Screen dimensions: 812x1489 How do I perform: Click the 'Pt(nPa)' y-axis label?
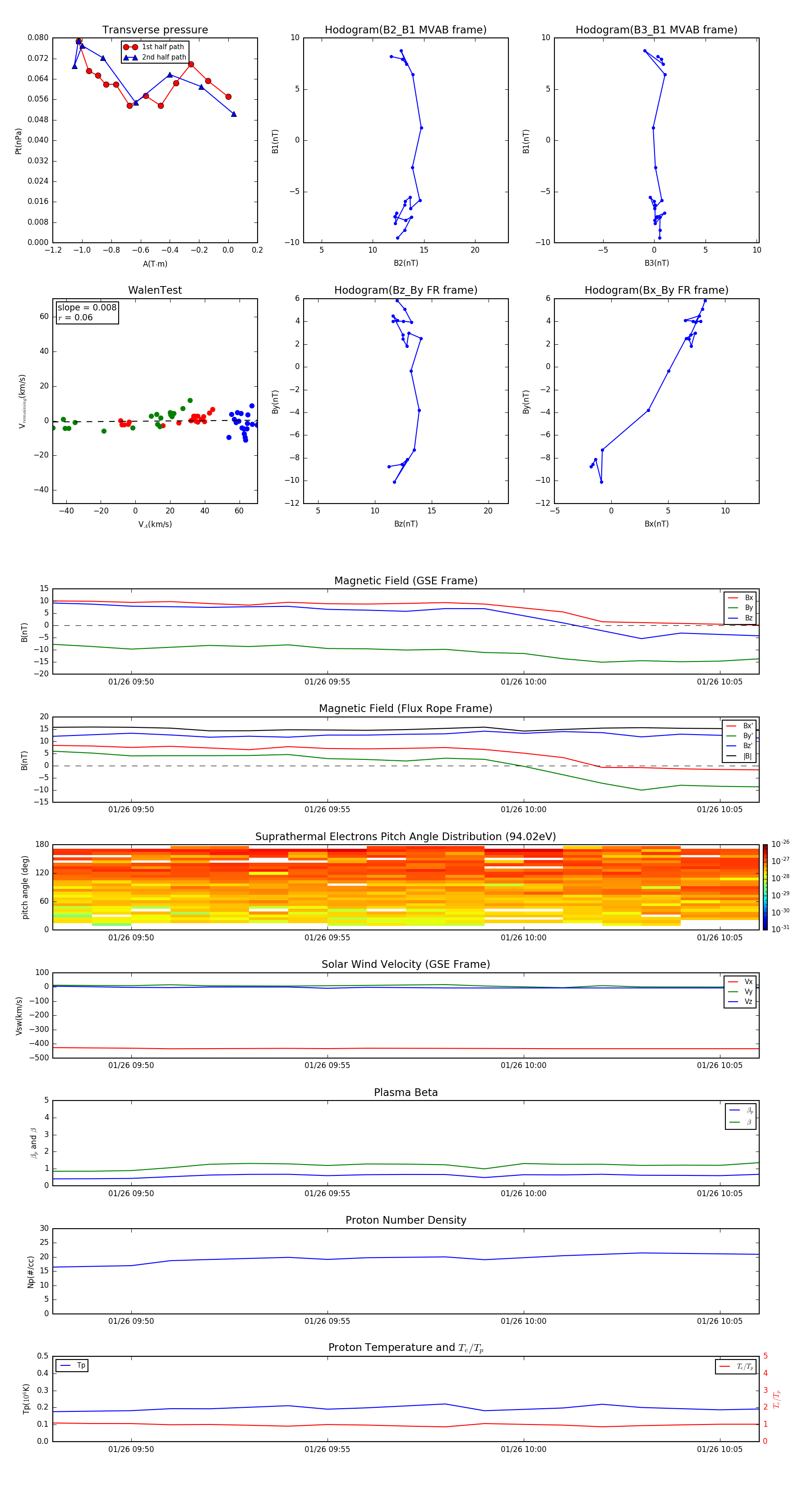(18, 141)
